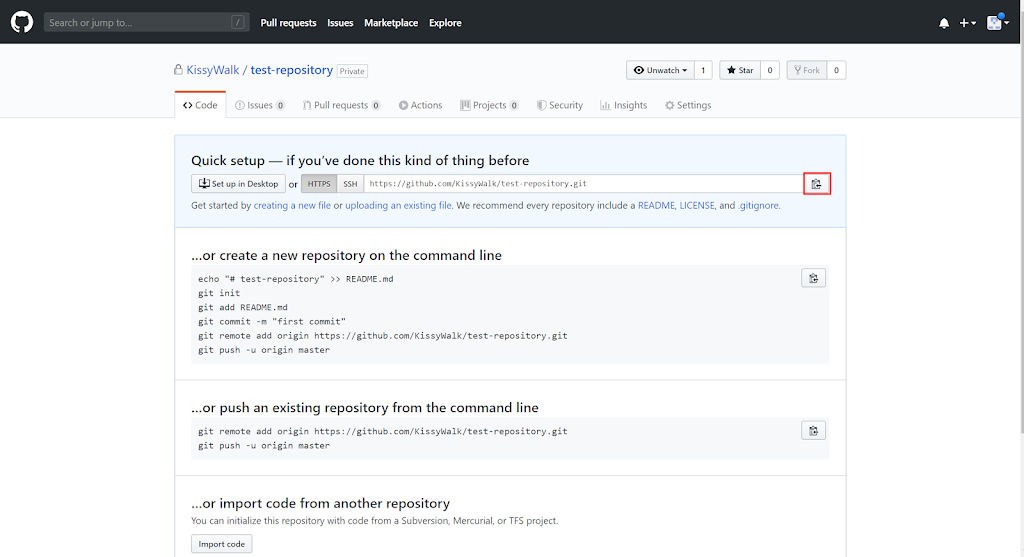Copy the HTTPS clone URL to clipboard
This screenshot has height=557, width=1024.
(x=816, y=184)
